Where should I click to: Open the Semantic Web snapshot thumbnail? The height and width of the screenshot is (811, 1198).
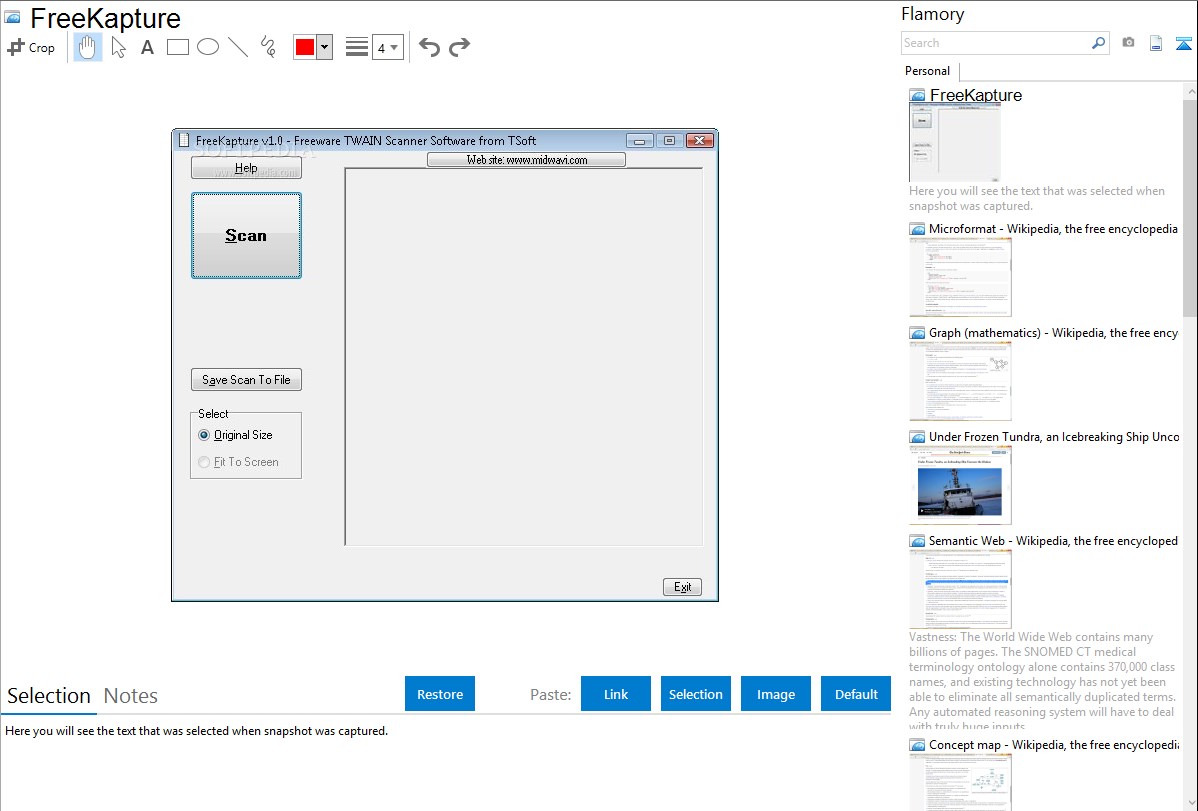[x=960, y=589]
